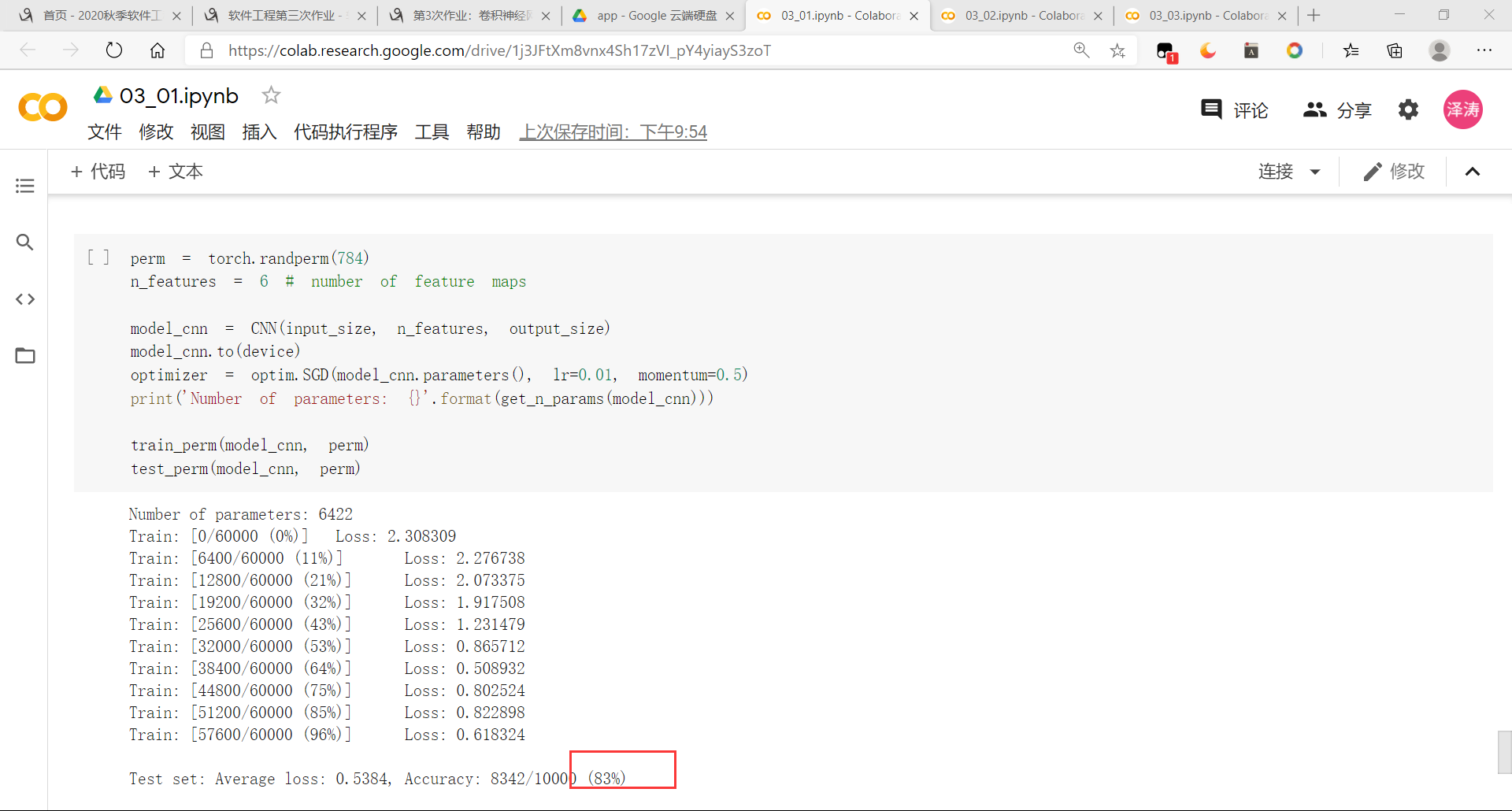This screenshot has height=811, width=1512.
Task: Open the dark square letter-A extension icon
Action: click(1251, 50)
